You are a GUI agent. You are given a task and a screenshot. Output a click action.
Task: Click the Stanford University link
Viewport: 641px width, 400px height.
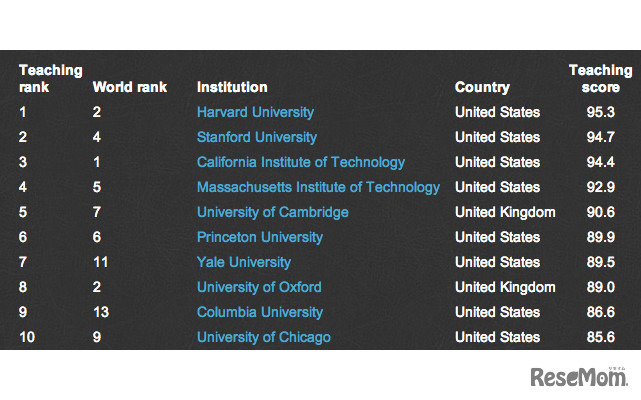point(257,137)
